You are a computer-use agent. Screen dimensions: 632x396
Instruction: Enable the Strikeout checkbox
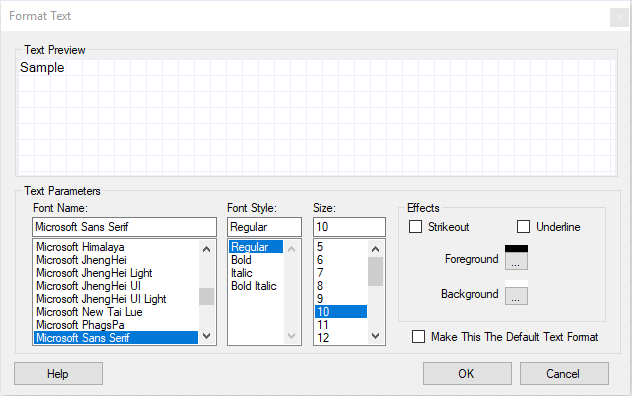(416, 227)
